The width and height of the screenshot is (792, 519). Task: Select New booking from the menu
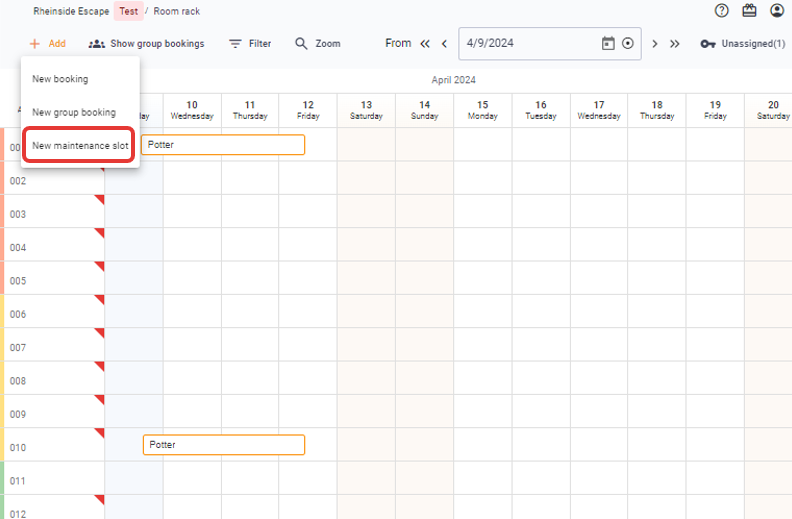click(x=60, y=79)
